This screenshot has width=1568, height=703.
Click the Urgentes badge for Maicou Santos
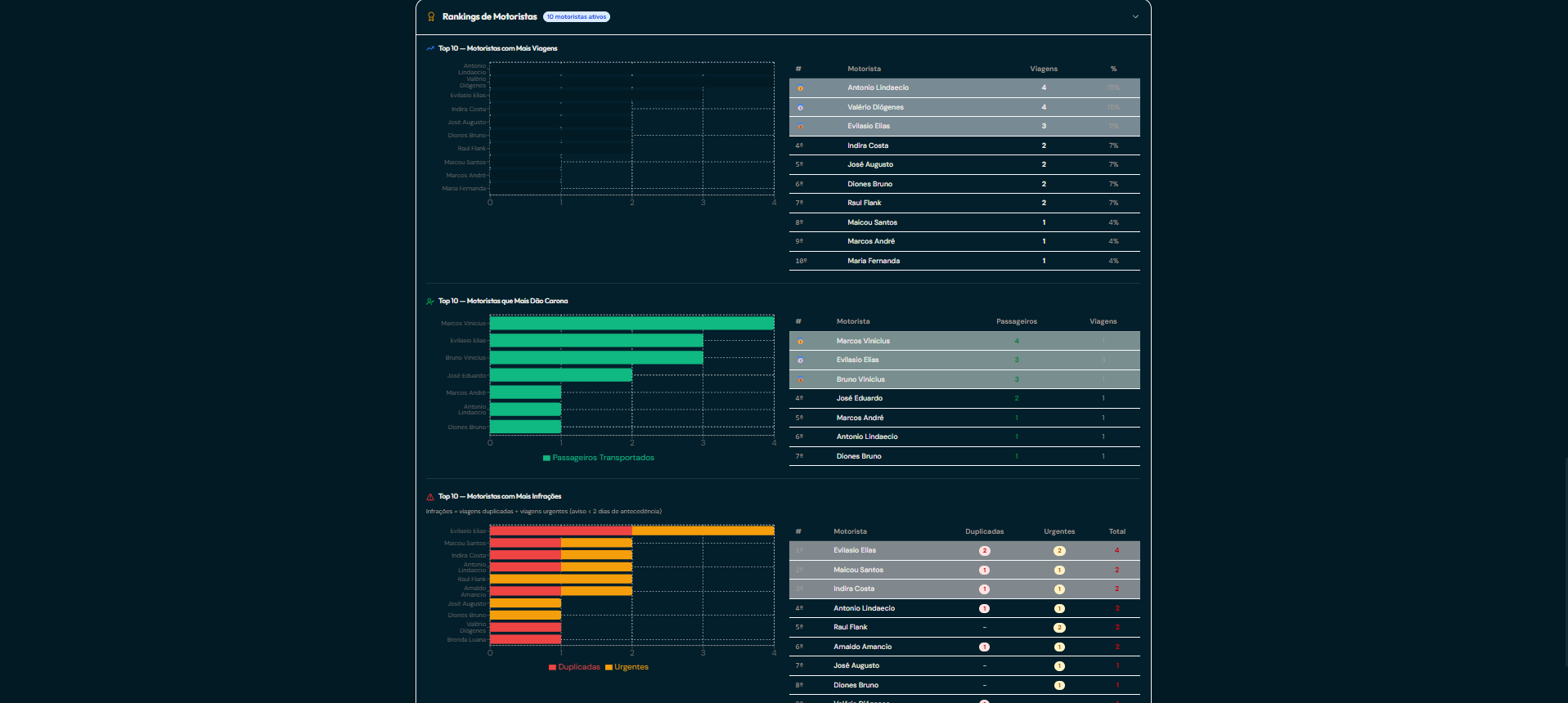(1059, 570)
